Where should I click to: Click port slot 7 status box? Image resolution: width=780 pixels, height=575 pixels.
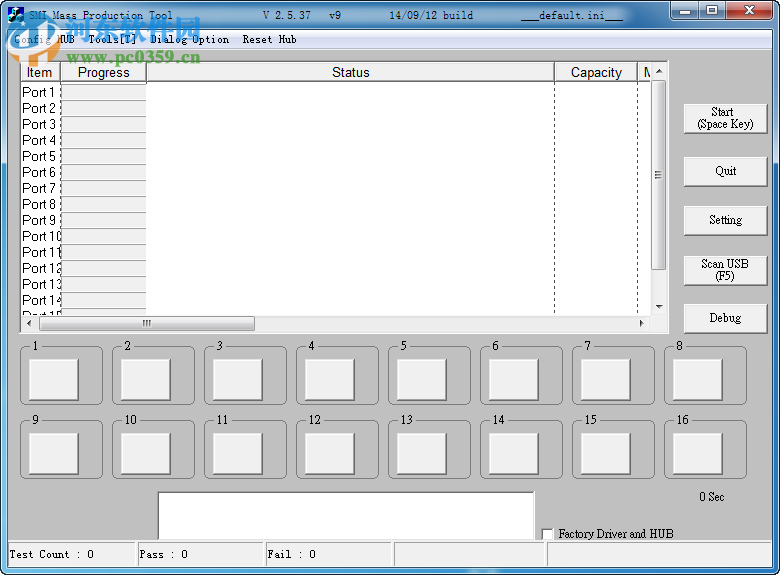(606, 380)
